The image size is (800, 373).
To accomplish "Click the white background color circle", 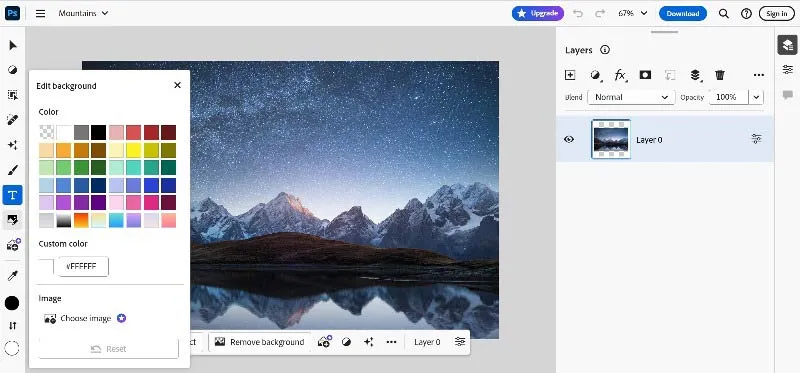I will pyautogui.click(x=12, y=348).
